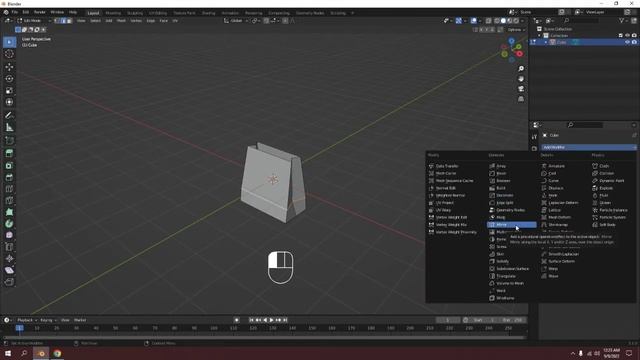Click the viewport pan hand icon

pyautogui.click(x=521, y=79)
